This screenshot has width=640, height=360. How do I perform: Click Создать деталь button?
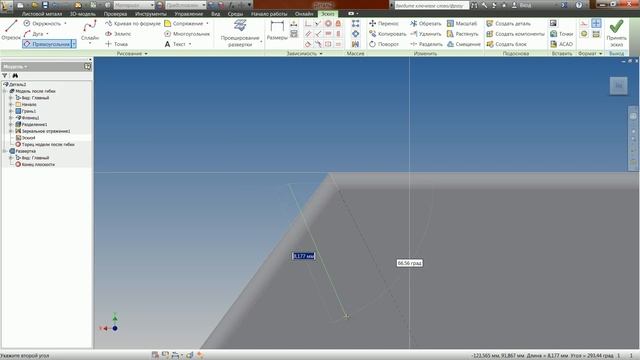[x=508, y=24]
